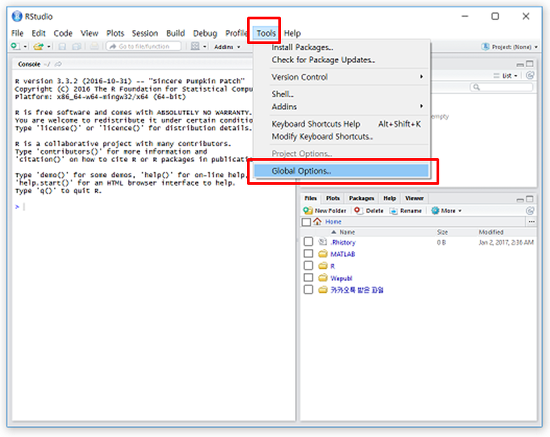This screenshot has width=550, height=437.
Task: Minimize the Files pane
Action: [x=520, y=200]
